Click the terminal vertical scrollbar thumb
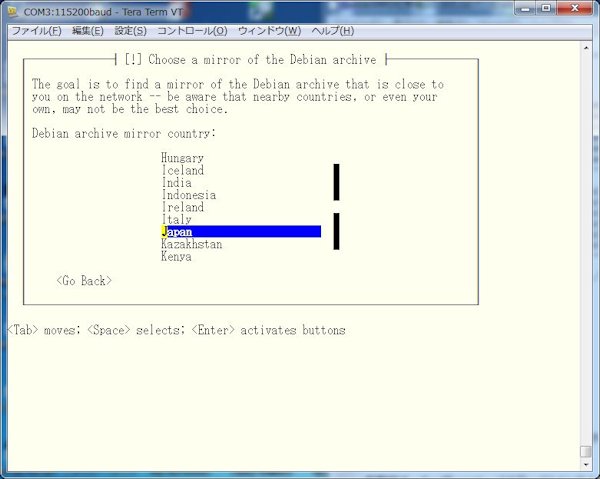600x479 pixels. [586, 451]
